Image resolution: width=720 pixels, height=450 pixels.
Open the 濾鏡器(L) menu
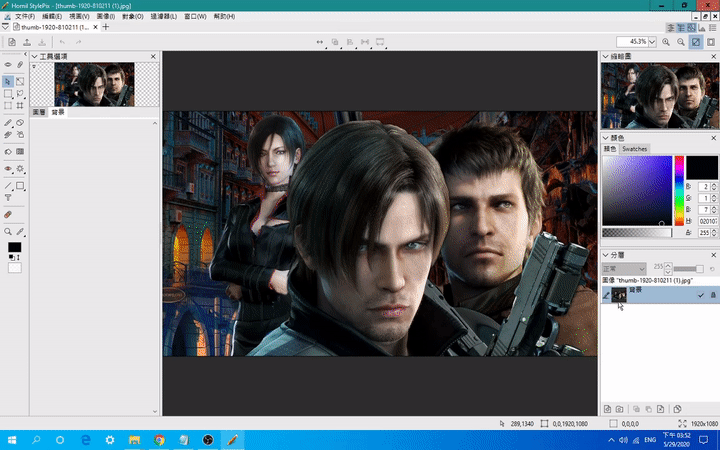(163, 16)
